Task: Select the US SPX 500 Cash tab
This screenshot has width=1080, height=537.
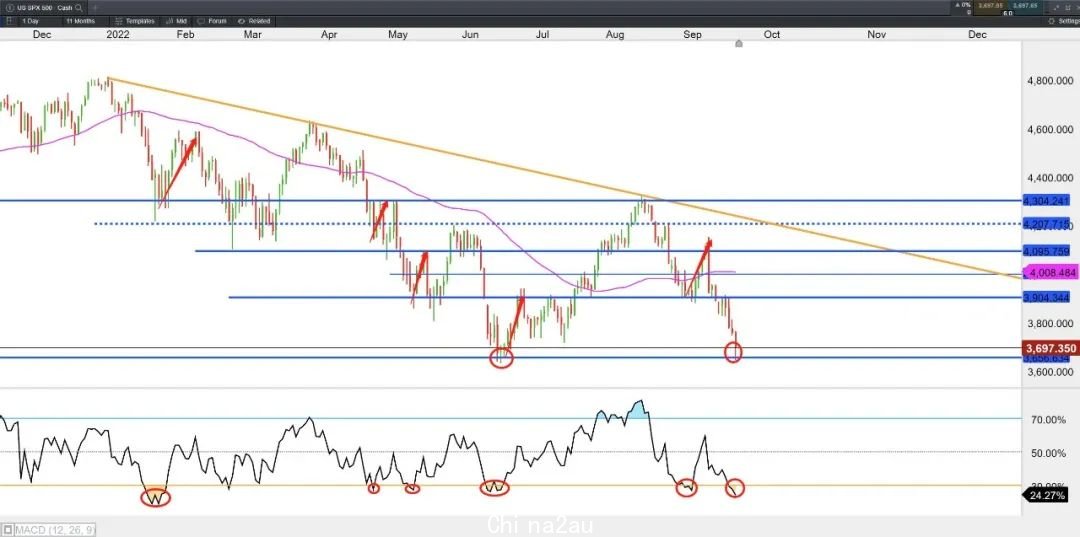Action: pos(43,8)
